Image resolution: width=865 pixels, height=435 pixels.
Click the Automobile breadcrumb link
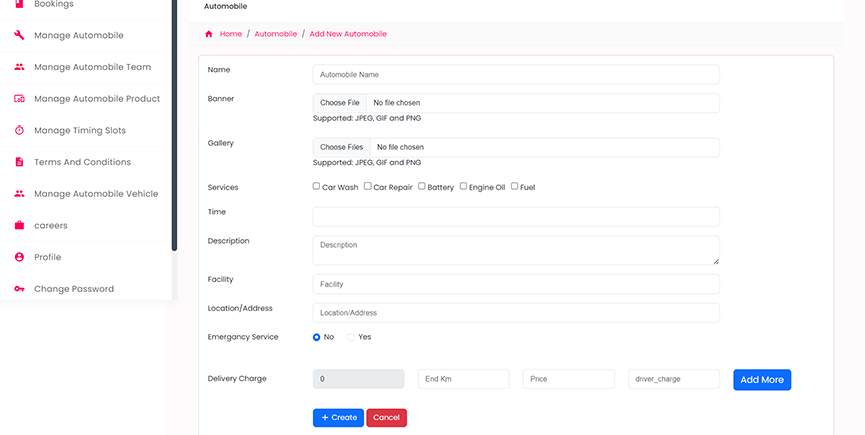pyautogui.click(x=275, y=34)
